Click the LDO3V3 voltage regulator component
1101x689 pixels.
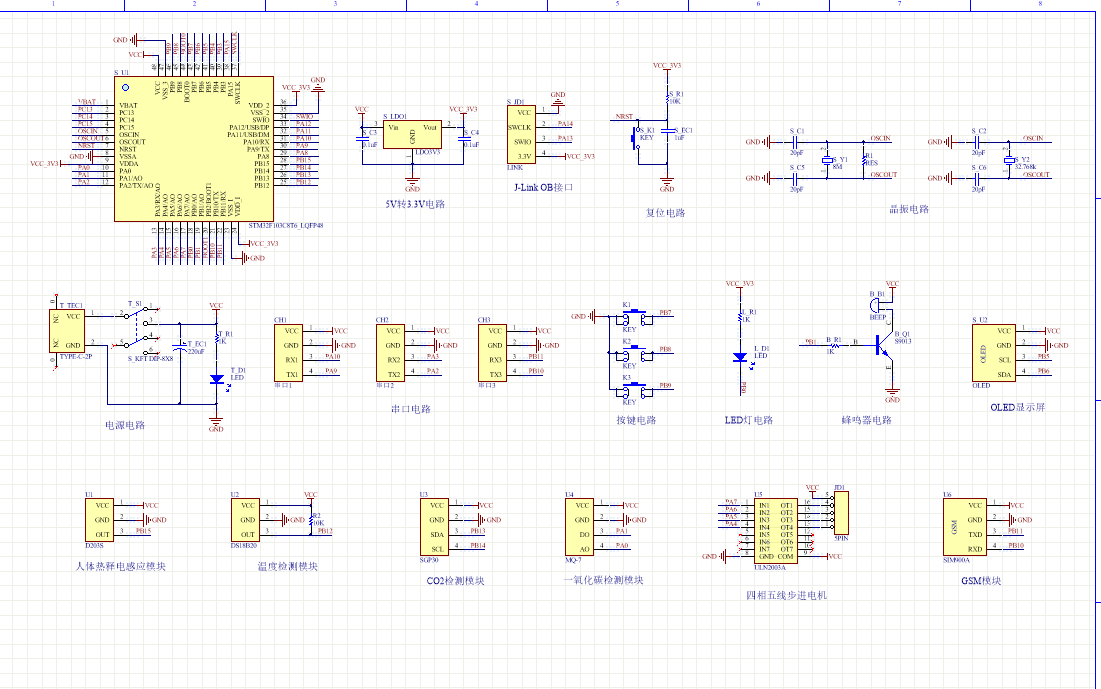click(x=412, y=134)
